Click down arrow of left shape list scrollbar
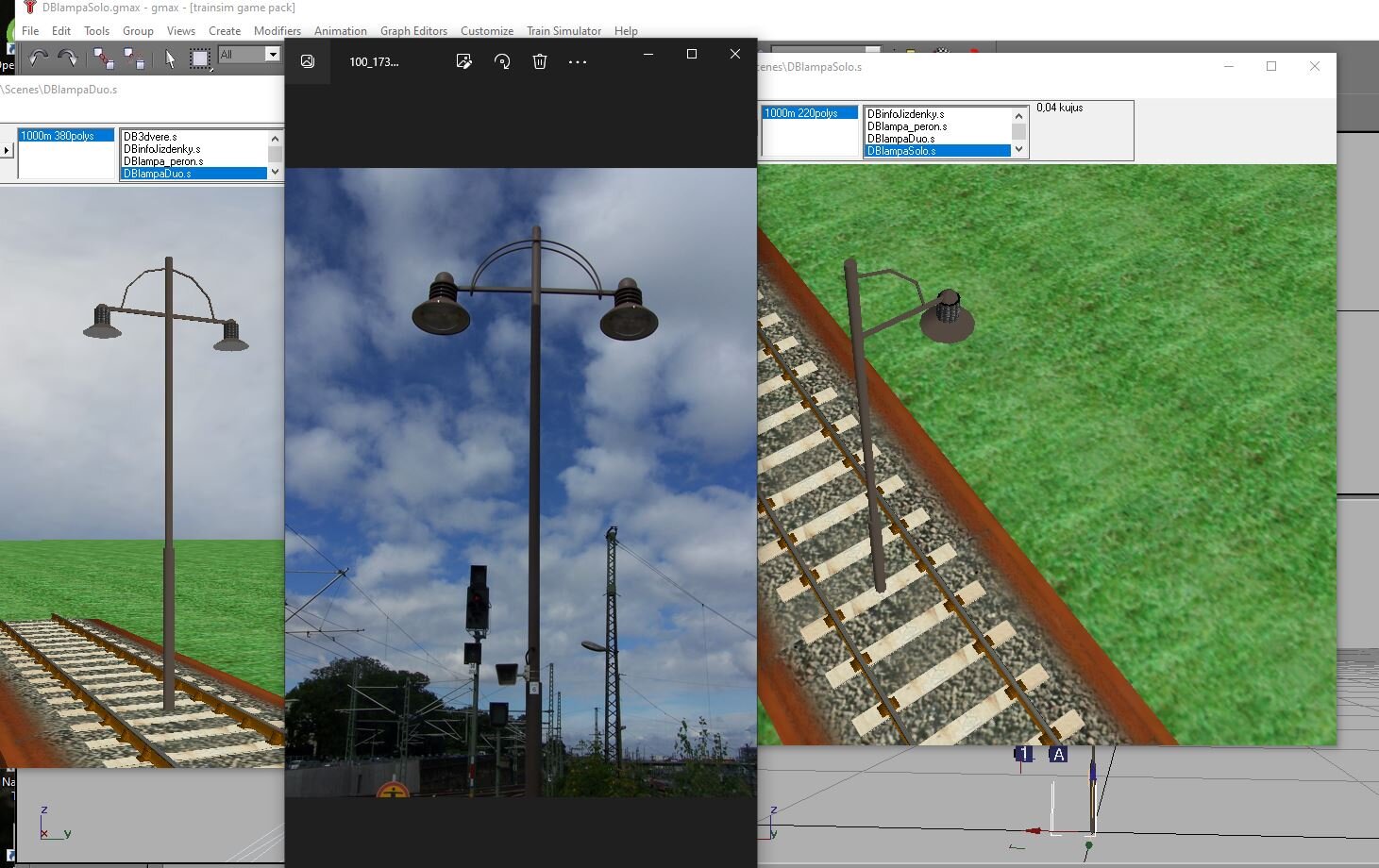 click(x=275, y=172)
